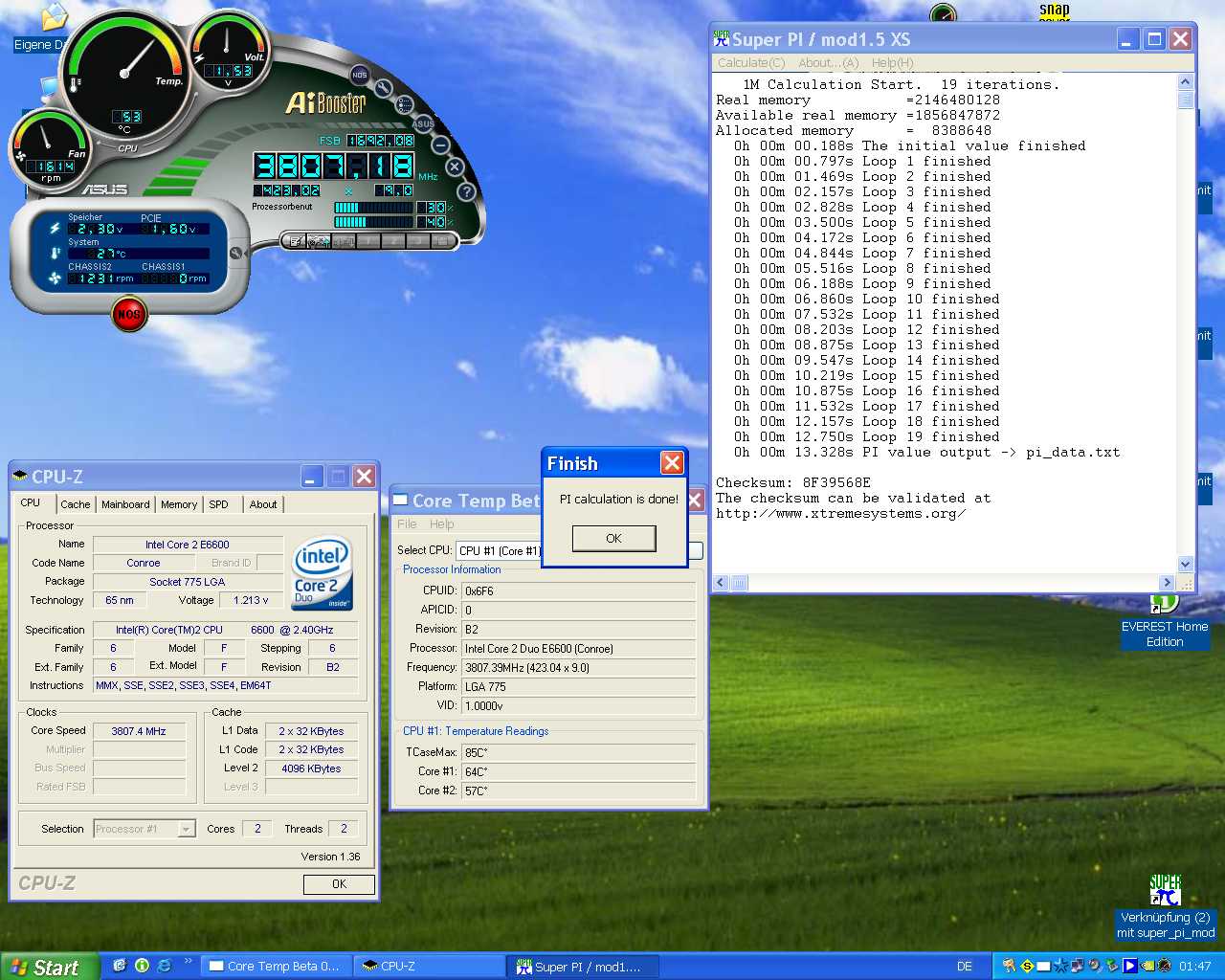Open the AiBooster help question mark icon
The height and width of the screenshot is (980, 1225).
pos(466,191)
